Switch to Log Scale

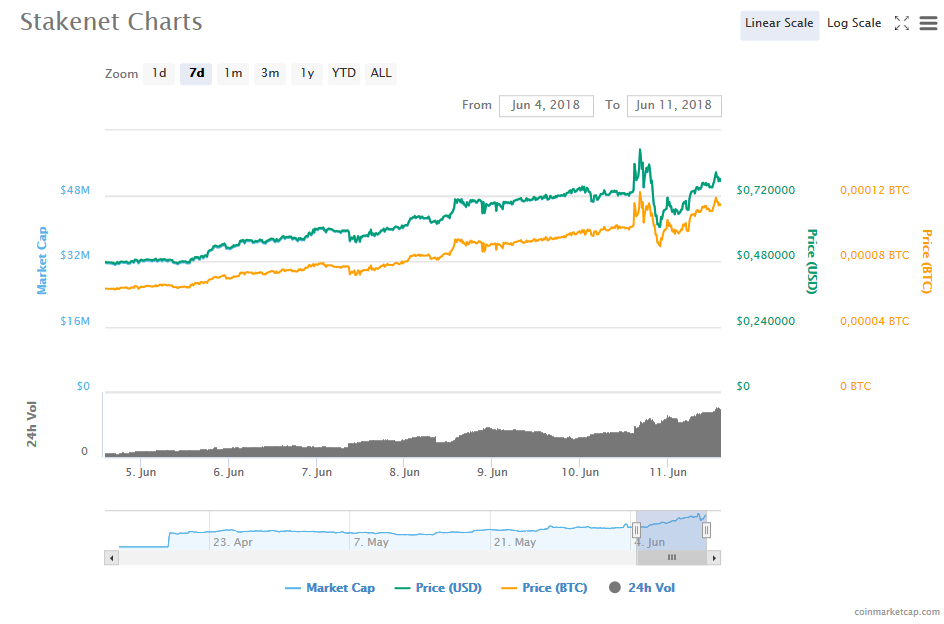click(854, 23)
